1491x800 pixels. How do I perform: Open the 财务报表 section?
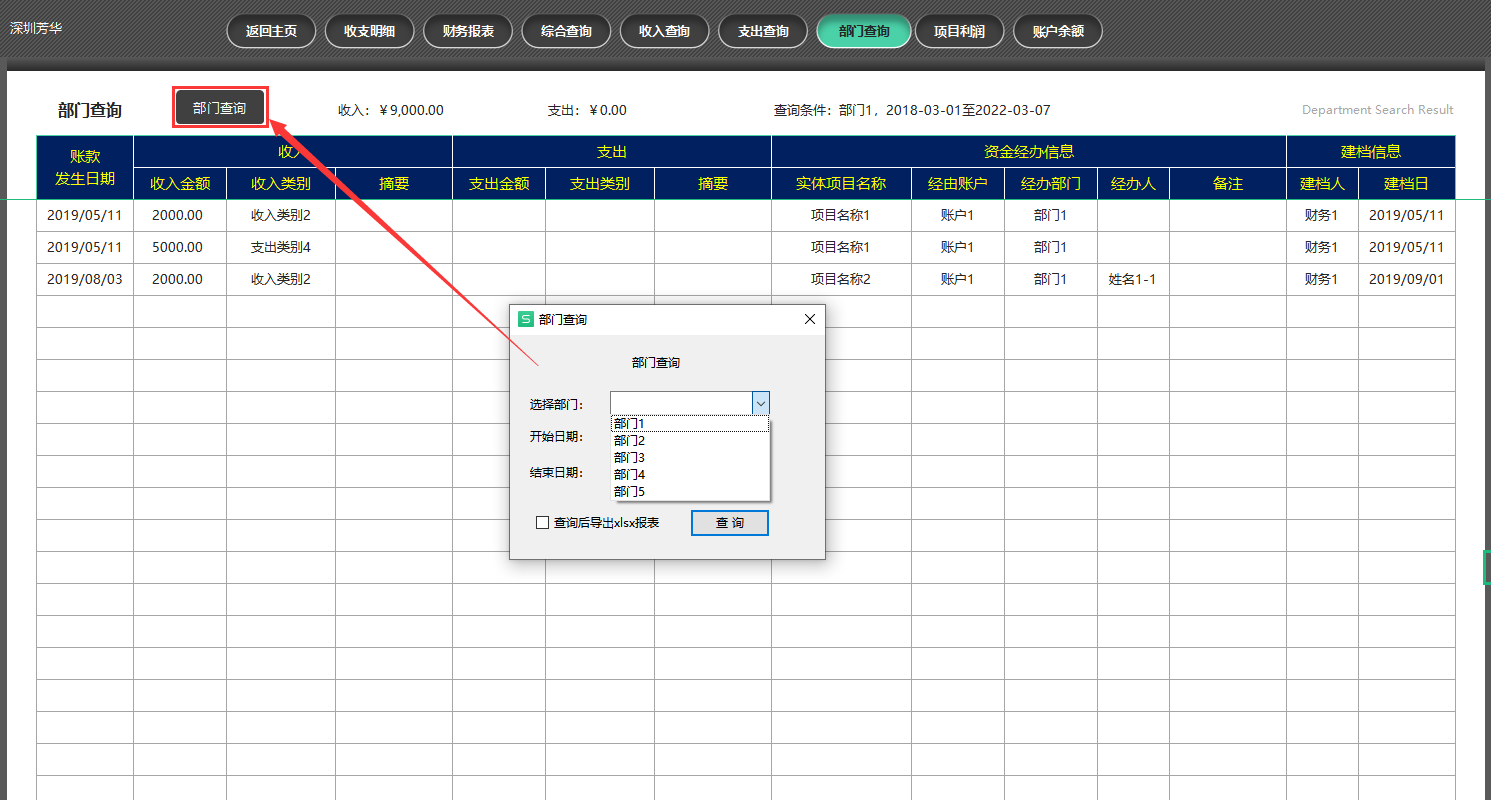(x=467, y=31)
